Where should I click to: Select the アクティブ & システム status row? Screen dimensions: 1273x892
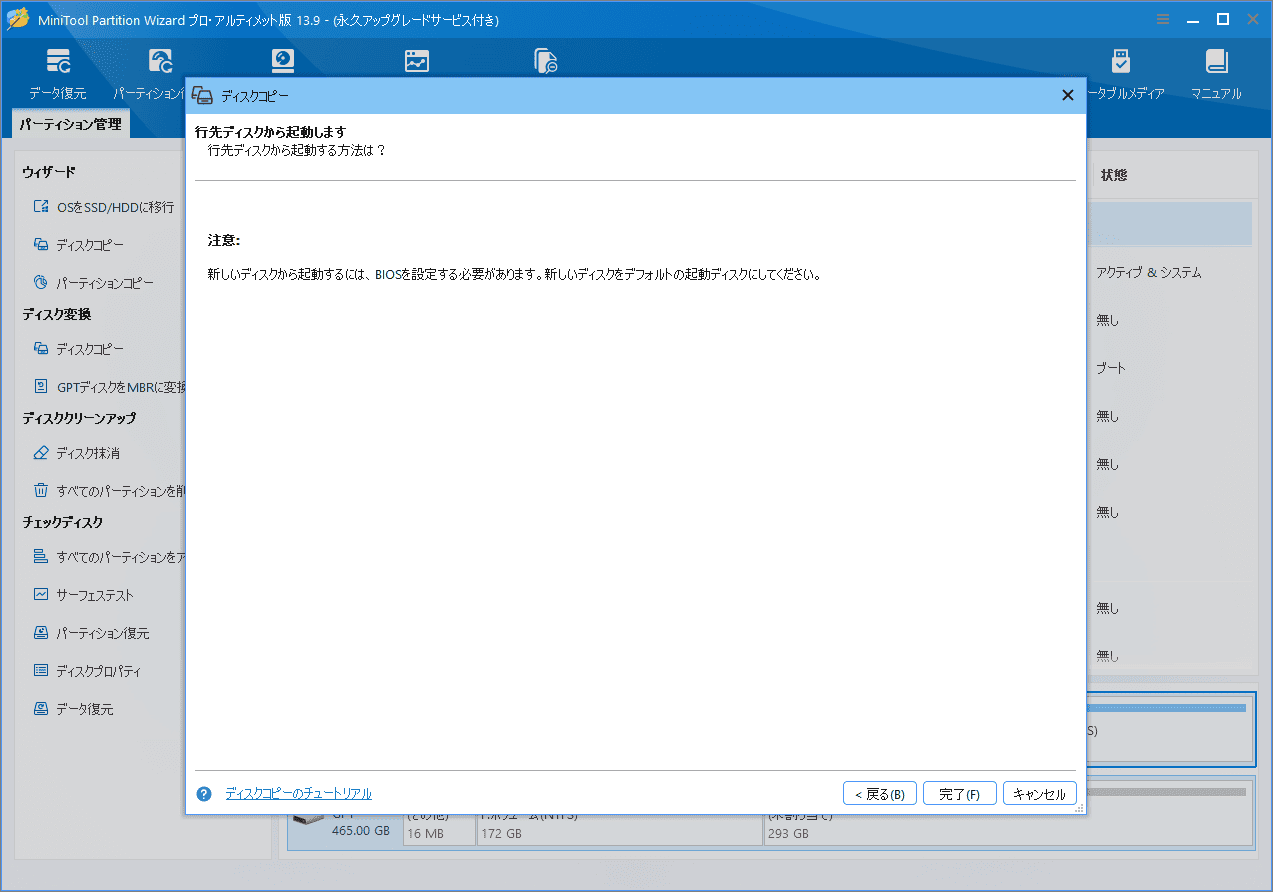pos(1148,273)
